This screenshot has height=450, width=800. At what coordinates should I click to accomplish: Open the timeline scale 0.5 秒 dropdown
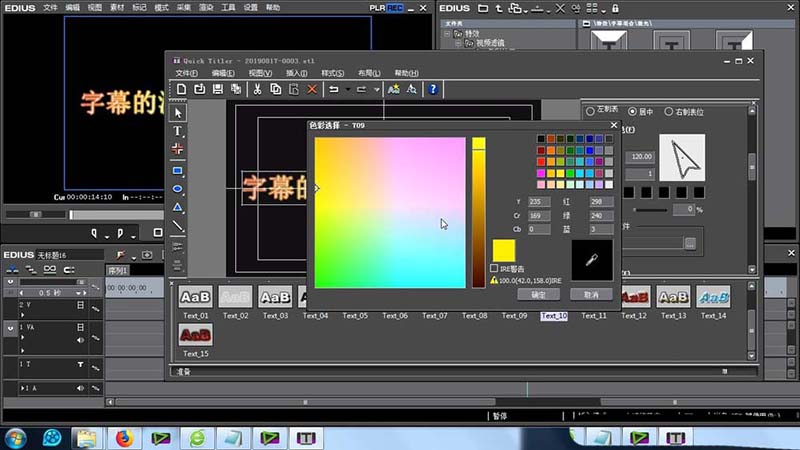79,293
